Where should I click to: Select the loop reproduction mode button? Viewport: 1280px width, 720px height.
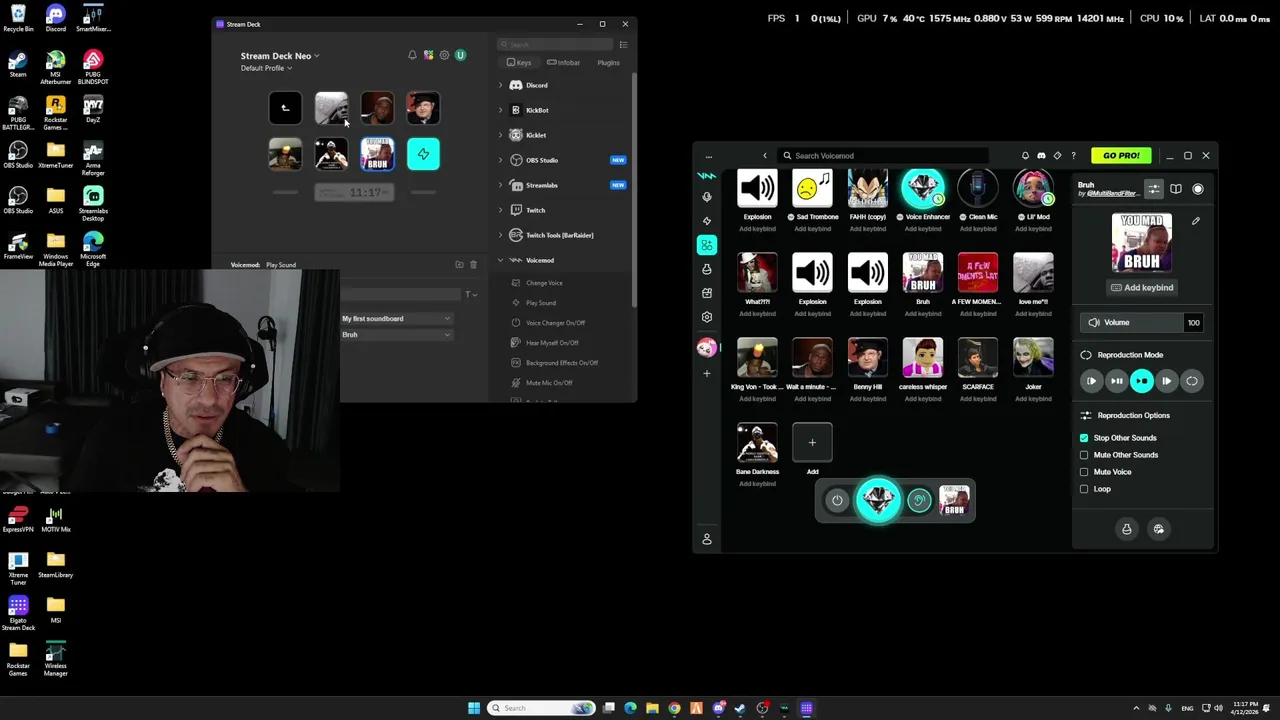pyautogui.click(x=1192, y=381)
